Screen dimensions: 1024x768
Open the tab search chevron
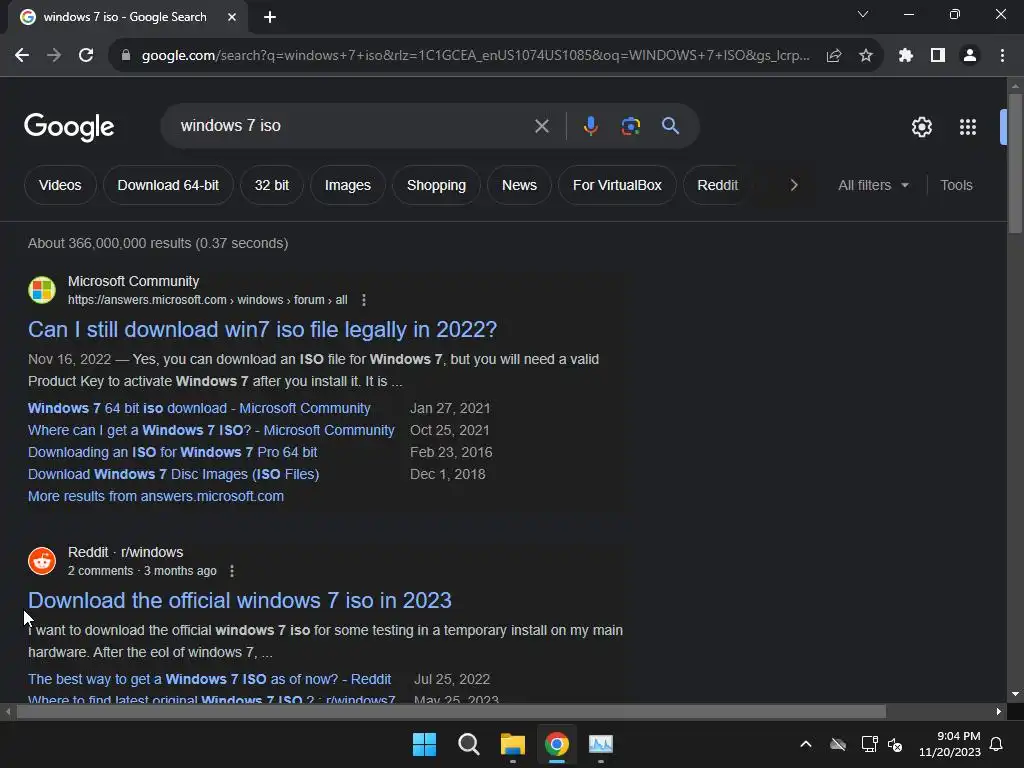tap(863, 14)
